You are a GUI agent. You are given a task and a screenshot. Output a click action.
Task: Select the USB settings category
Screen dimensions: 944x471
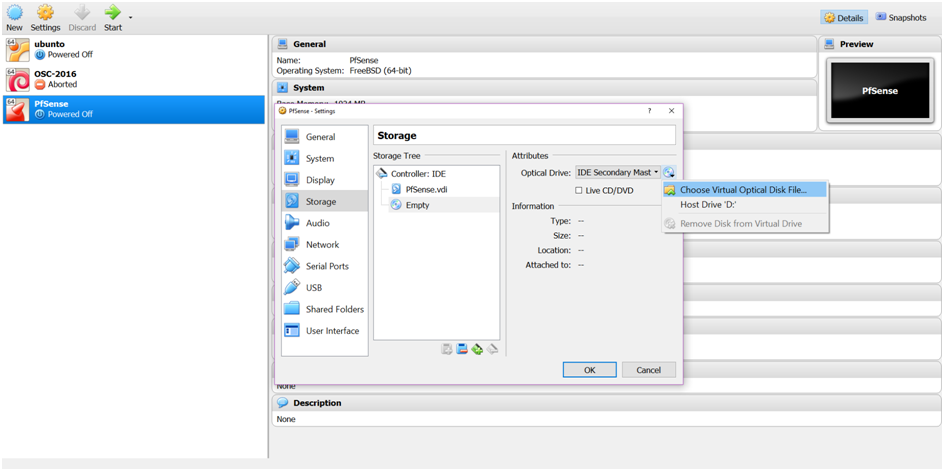(x=313, y=288)
